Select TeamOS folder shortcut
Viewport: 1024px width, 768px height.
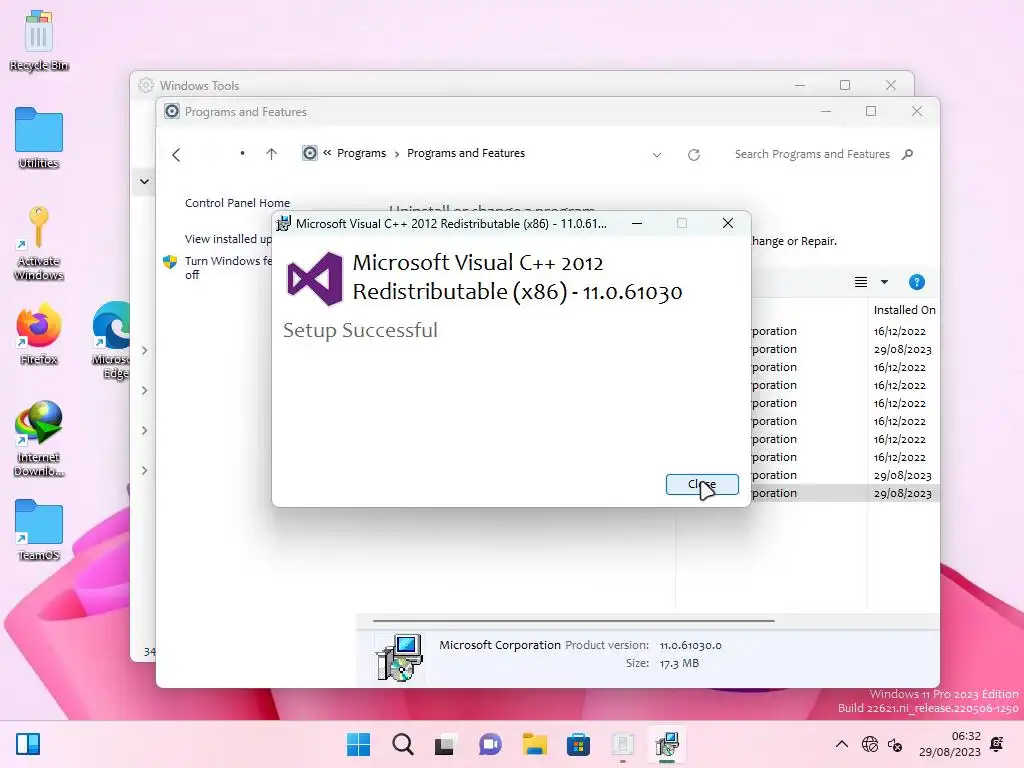pyautogui.click(x=39, y=530)
